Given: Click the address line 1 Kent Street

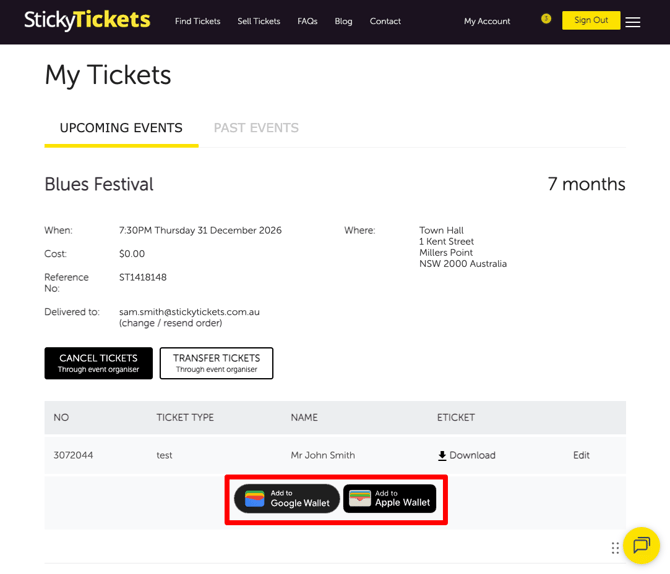Looking at the screenshot, I should tap(446, 241).
